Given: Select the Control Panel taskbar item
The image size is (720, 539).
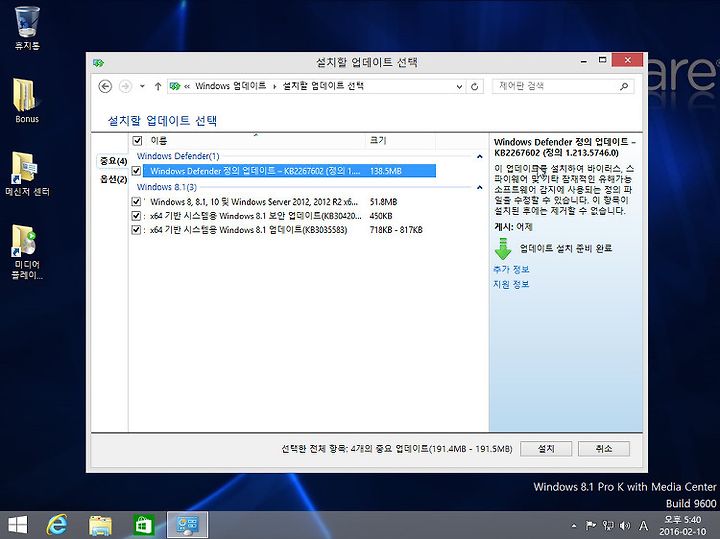Looking at the screenshot, I should point(187,525).
